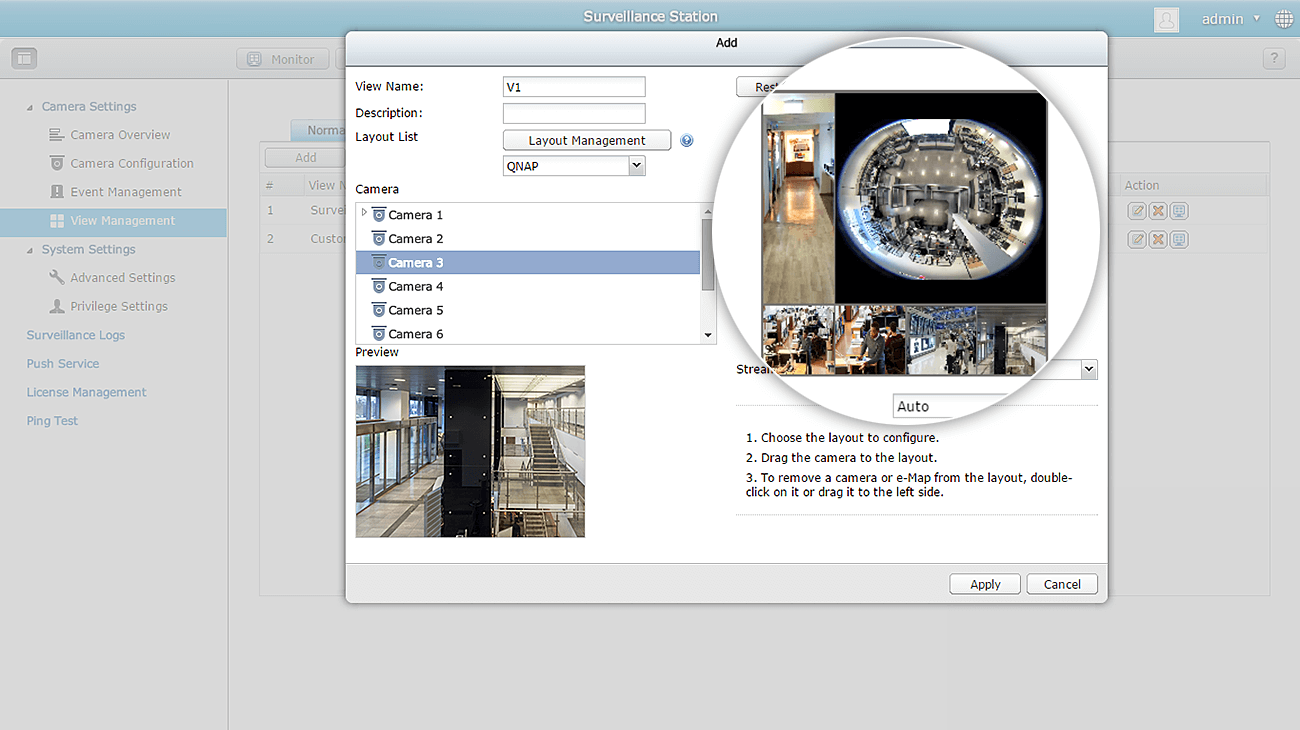Click the edit icon for view row 1
Viewport: 1300px width, 730px height.
(x=1137, y=211)
